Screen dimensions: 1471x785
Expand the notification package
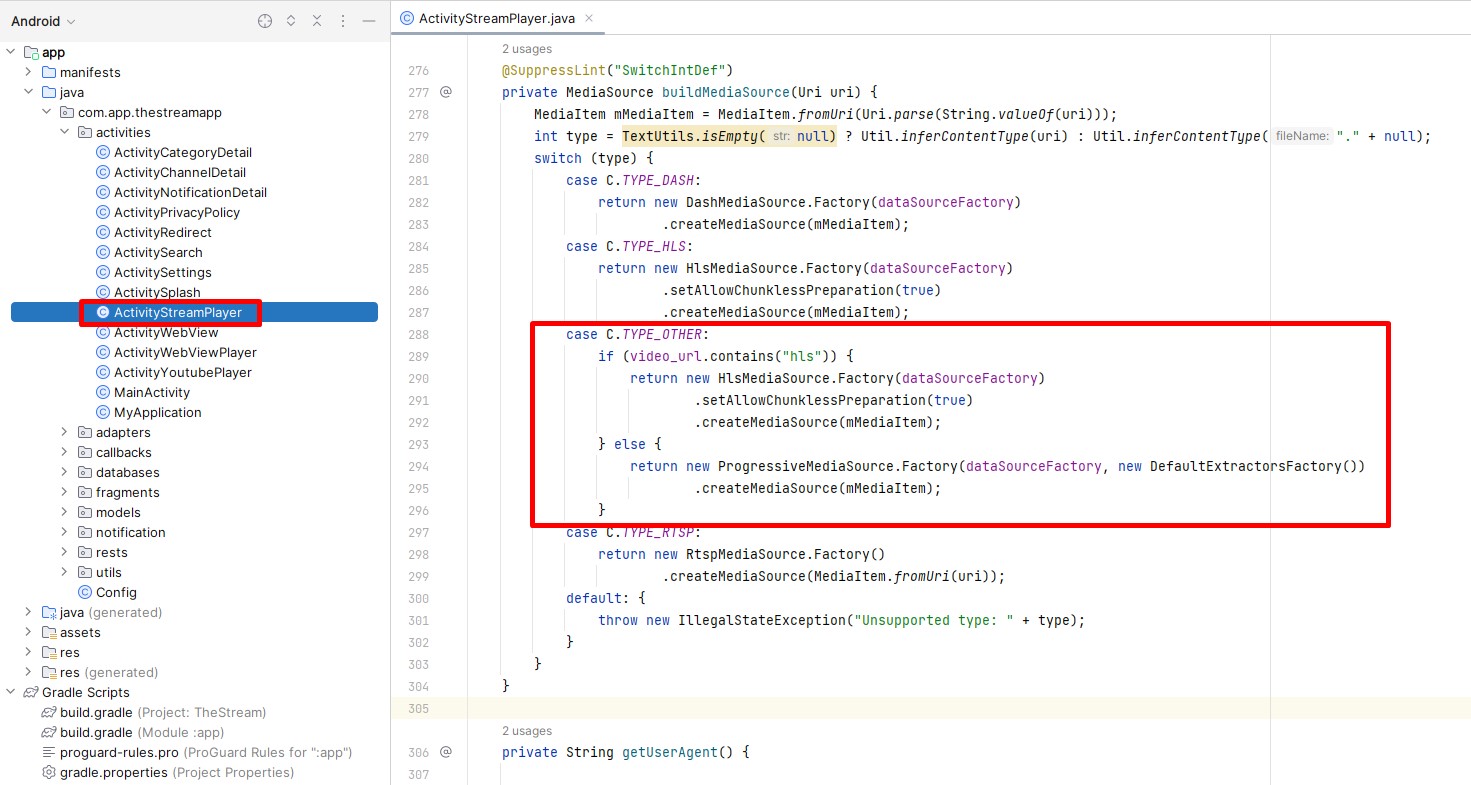coord(65,532)
